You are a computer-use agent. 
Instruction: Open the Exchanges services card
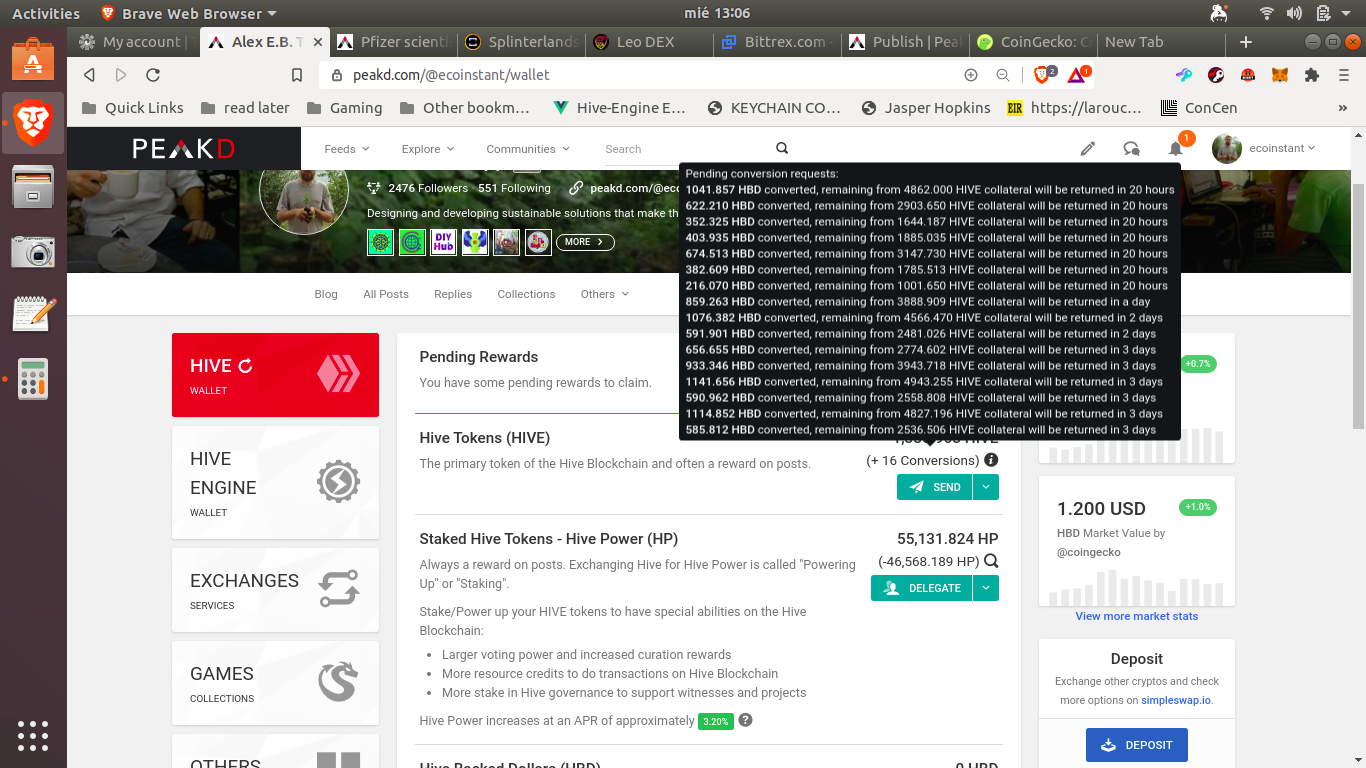click(275, 590)
